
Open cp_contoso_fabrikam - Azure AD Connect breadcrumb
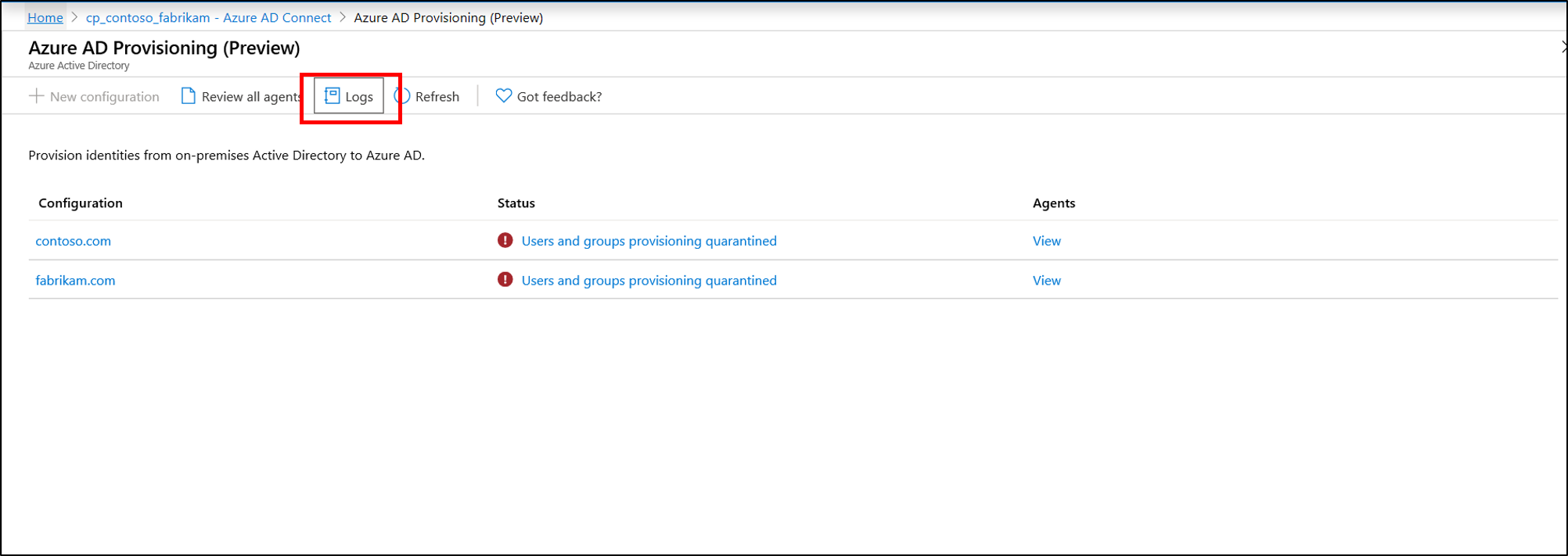click(x=208, y=17)
